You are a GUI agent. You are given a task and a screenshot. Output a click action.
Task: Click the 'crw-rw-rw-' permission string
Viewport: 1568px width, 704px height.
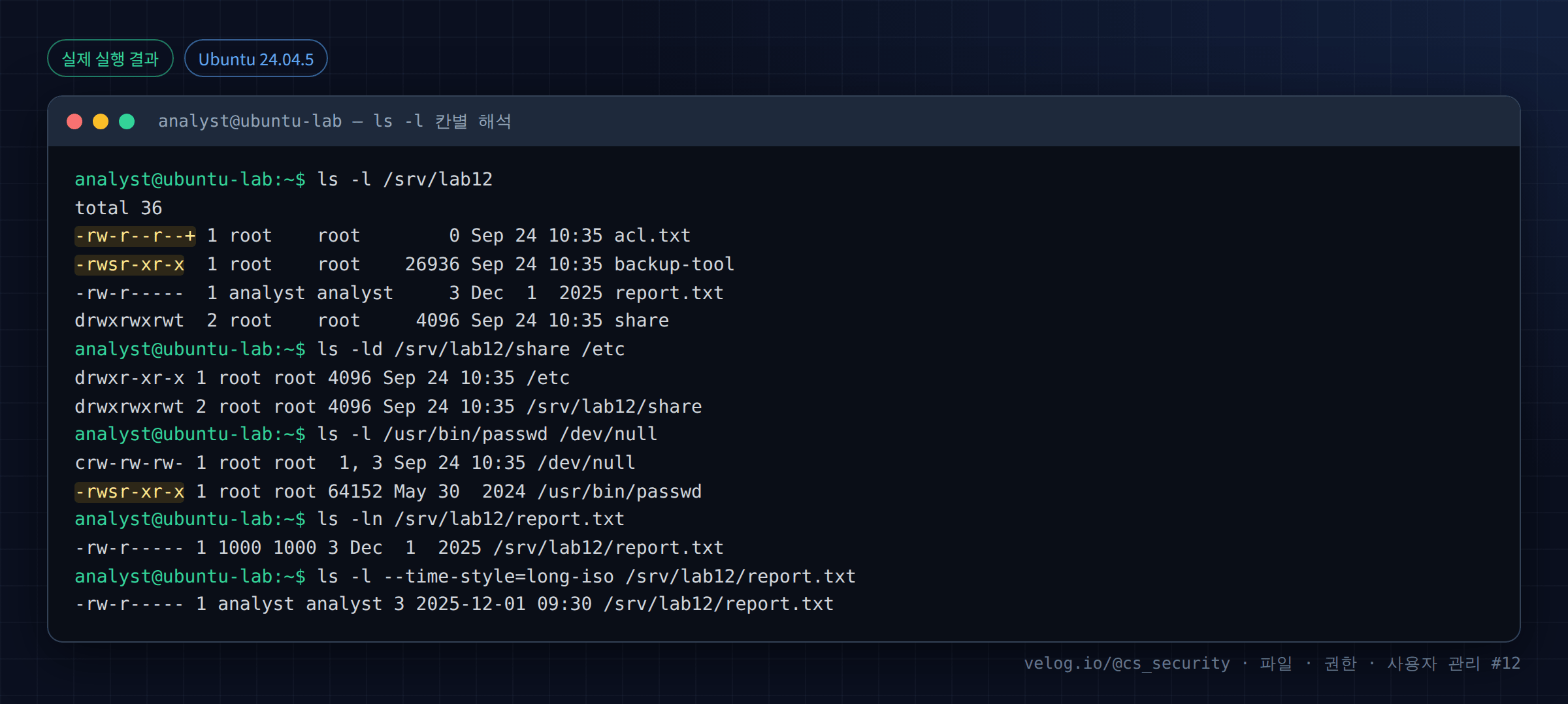(x=129, y=463)
